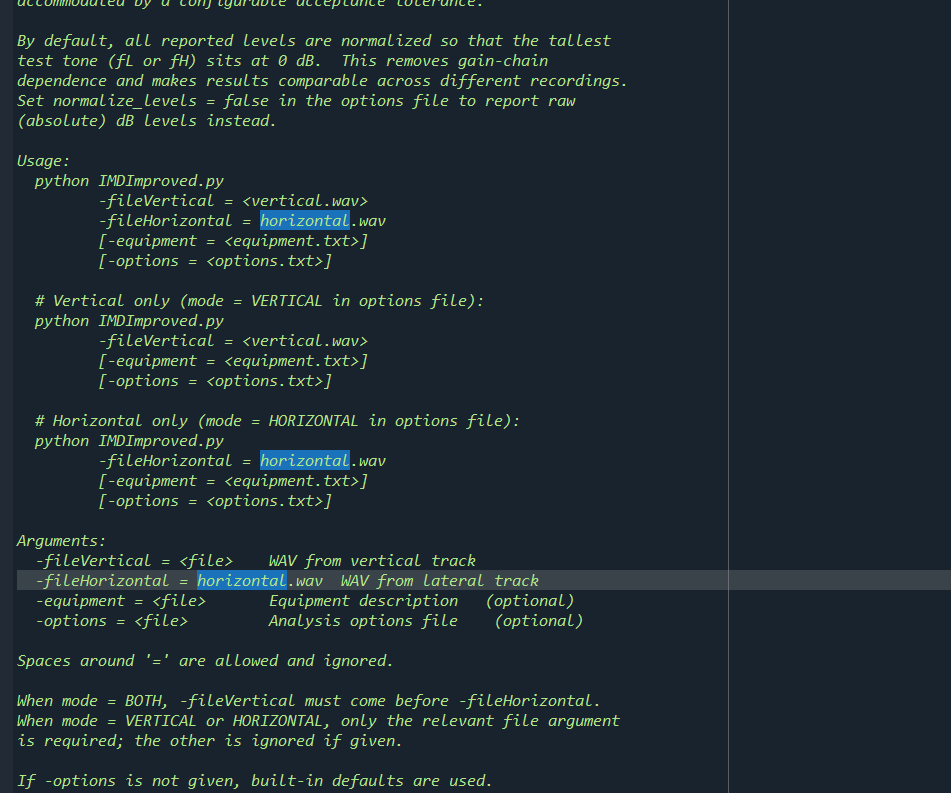
Task: Click the line starting 'By default, all reported levels'
Action: 314,41
